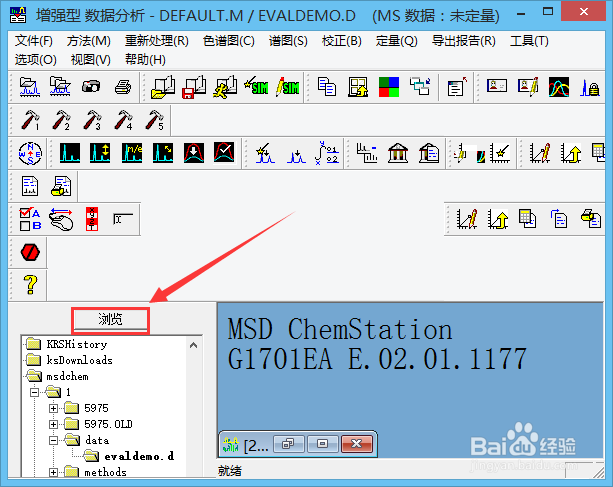
Task: Click the text cursor input box icon
Action: coord(123,219)
